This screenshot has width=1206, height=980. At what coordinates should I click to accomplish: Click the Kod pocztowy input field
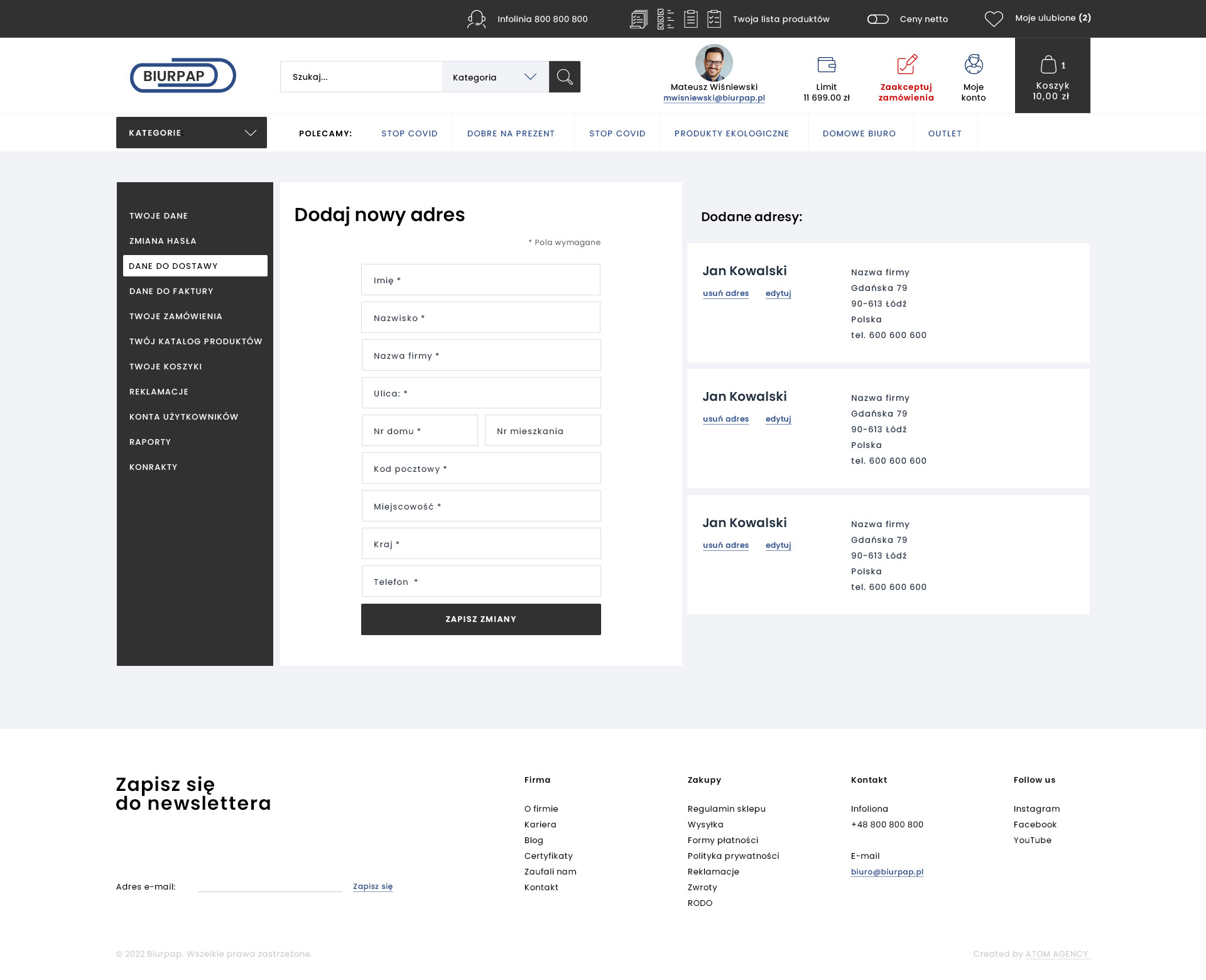[x=481, y=469]
